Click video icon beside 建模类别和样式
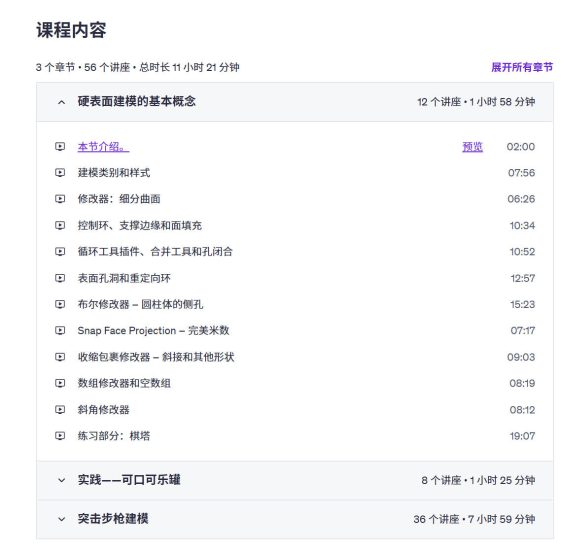 60,173
